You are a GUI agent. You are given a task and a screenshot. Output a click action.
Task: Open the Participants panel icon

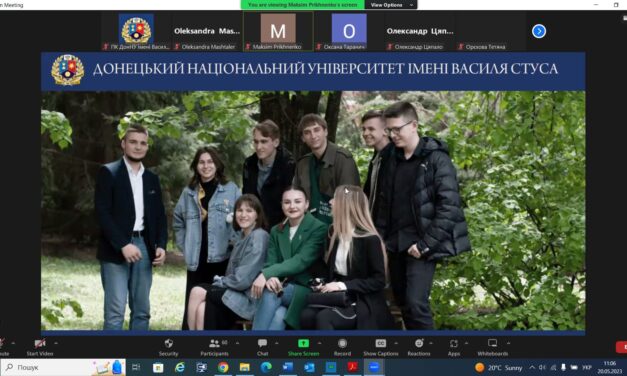[215, 343]
